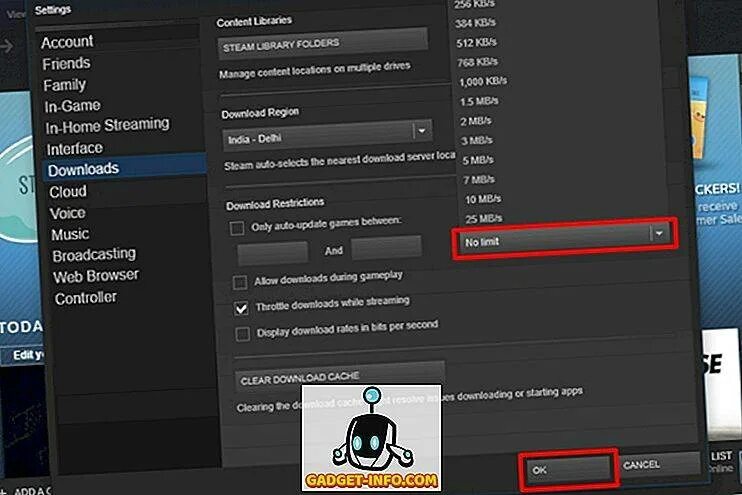Click the auto-update start time field
The height and width of the screenshot is (495, 742).
click(x=273, y=253)
